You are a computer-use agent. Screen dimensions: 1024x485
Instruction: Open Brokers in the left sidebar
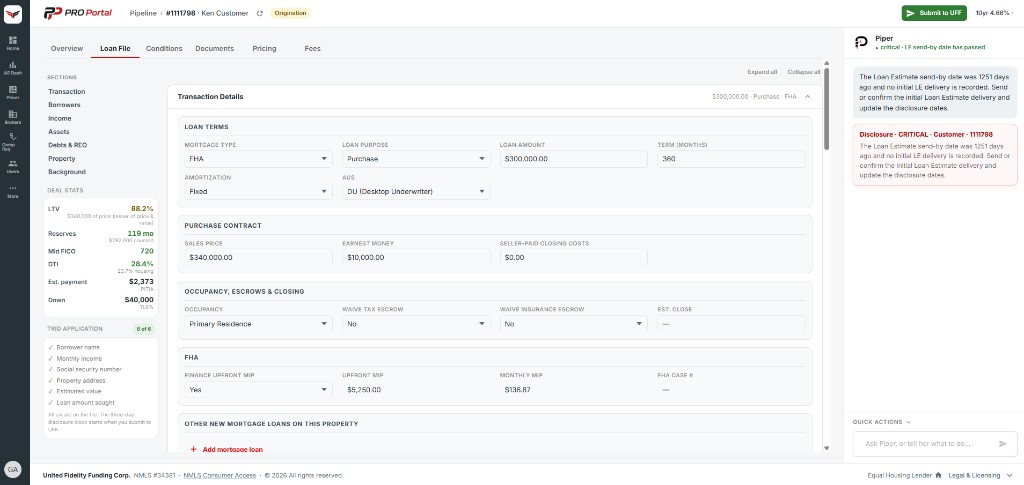[x=13, y=117]
